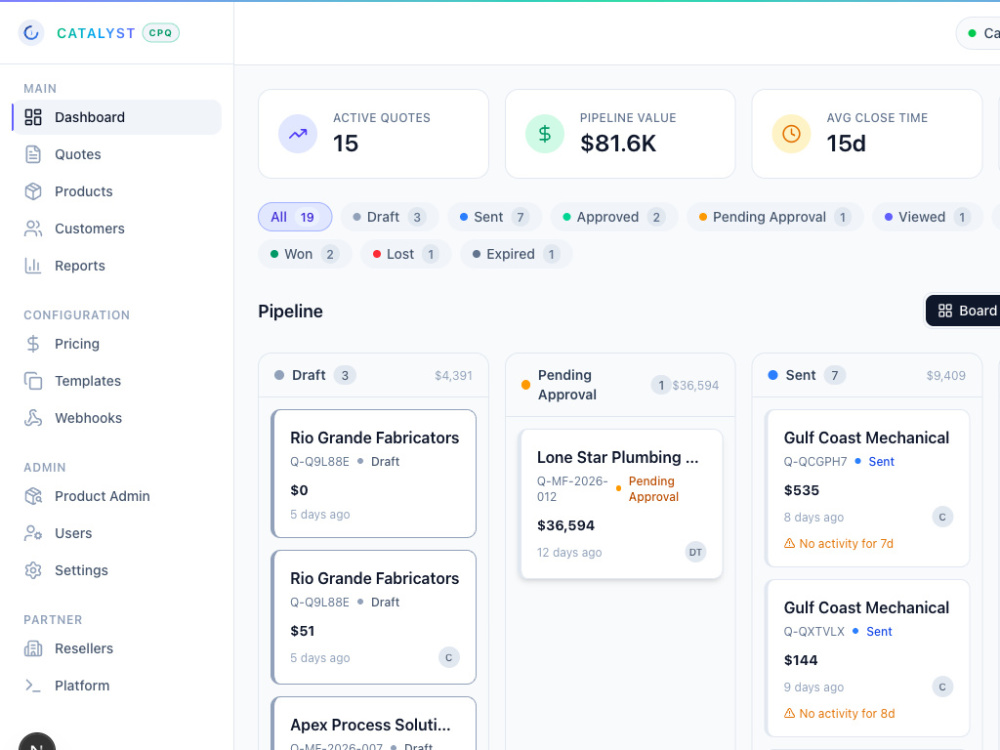Click the C avatar on $535 Gulf Coast card
Image resolution: width=1000 pixels, height=750 pixels.
point(942,517)
